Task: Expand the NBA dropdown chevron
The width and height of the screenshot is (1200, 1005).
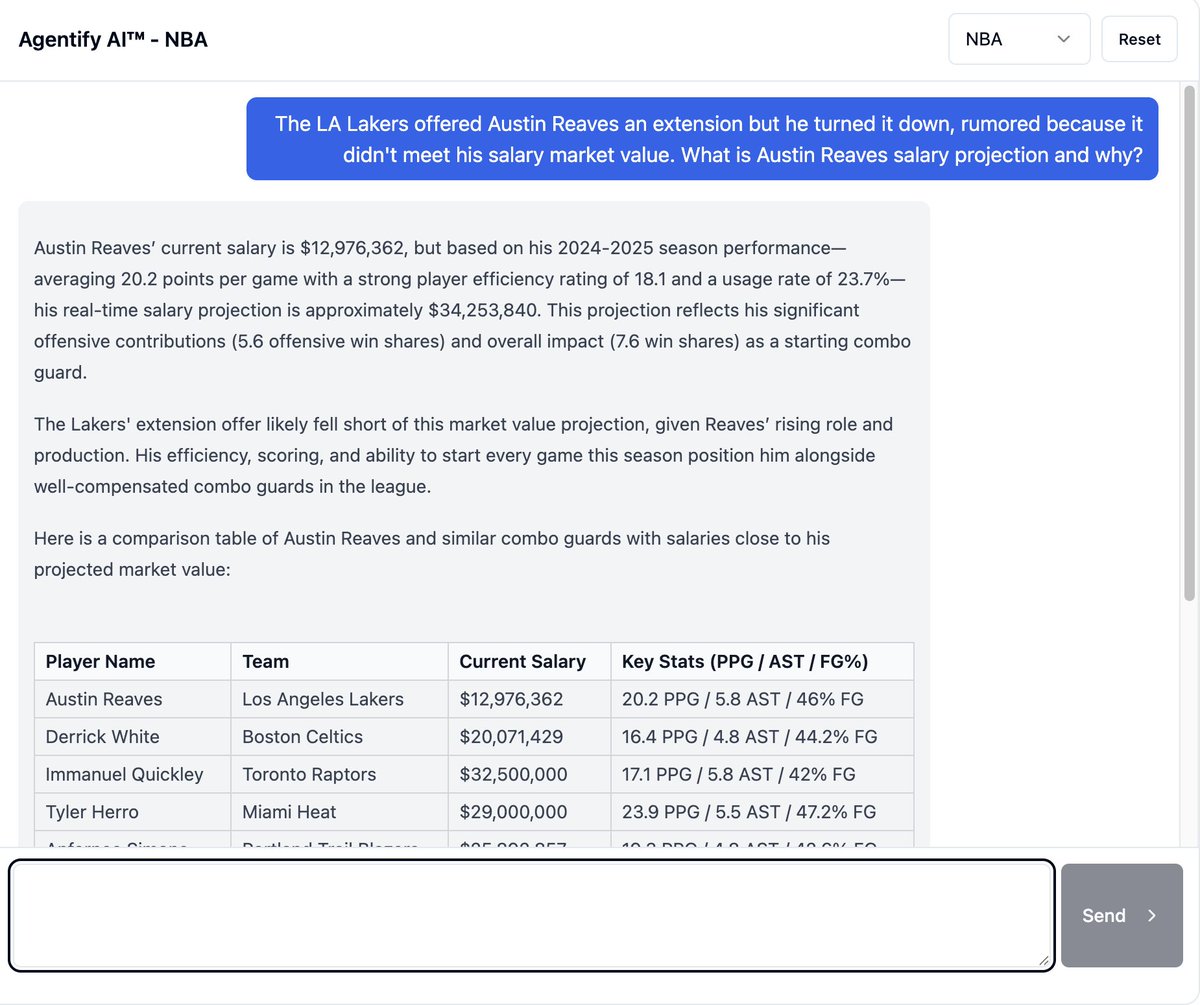Action: pyautogui.click(x=1063, y=39)
